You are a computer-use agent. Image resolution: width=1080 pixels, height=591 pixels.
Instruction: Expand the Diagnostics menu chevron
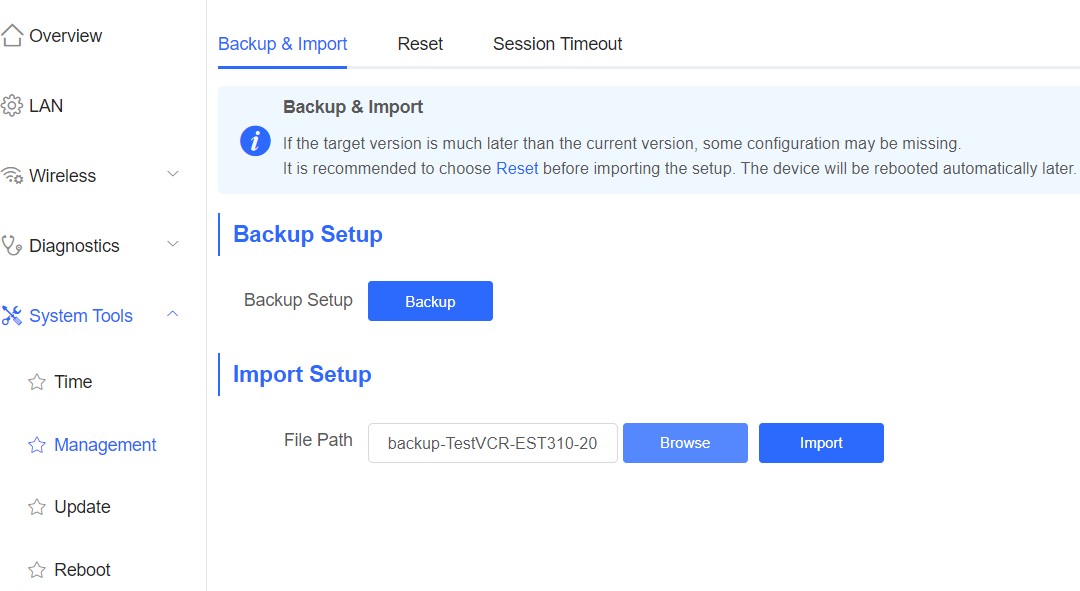coord(172,245)
